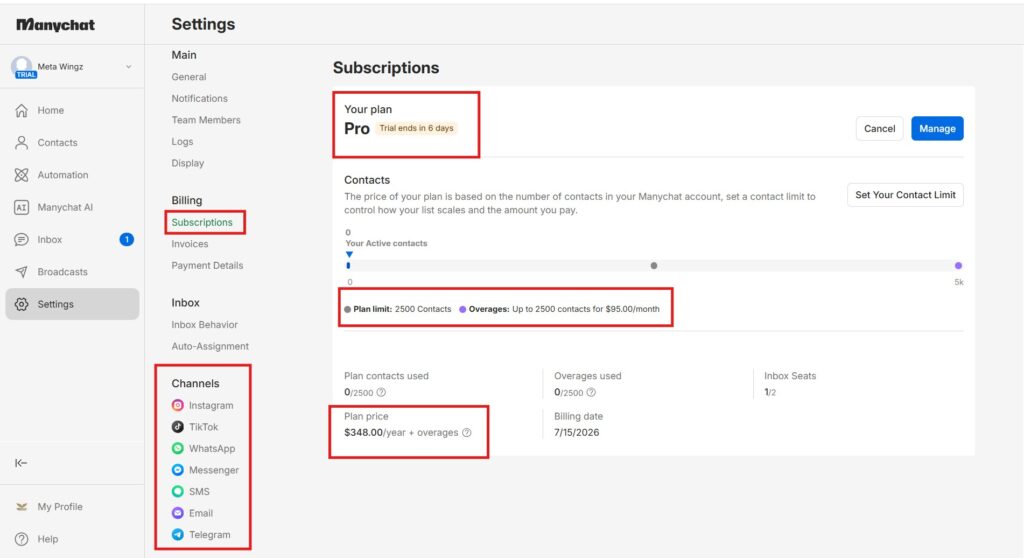
Task: Click Set Your Contact Limit button
Action: coord(905,195)
